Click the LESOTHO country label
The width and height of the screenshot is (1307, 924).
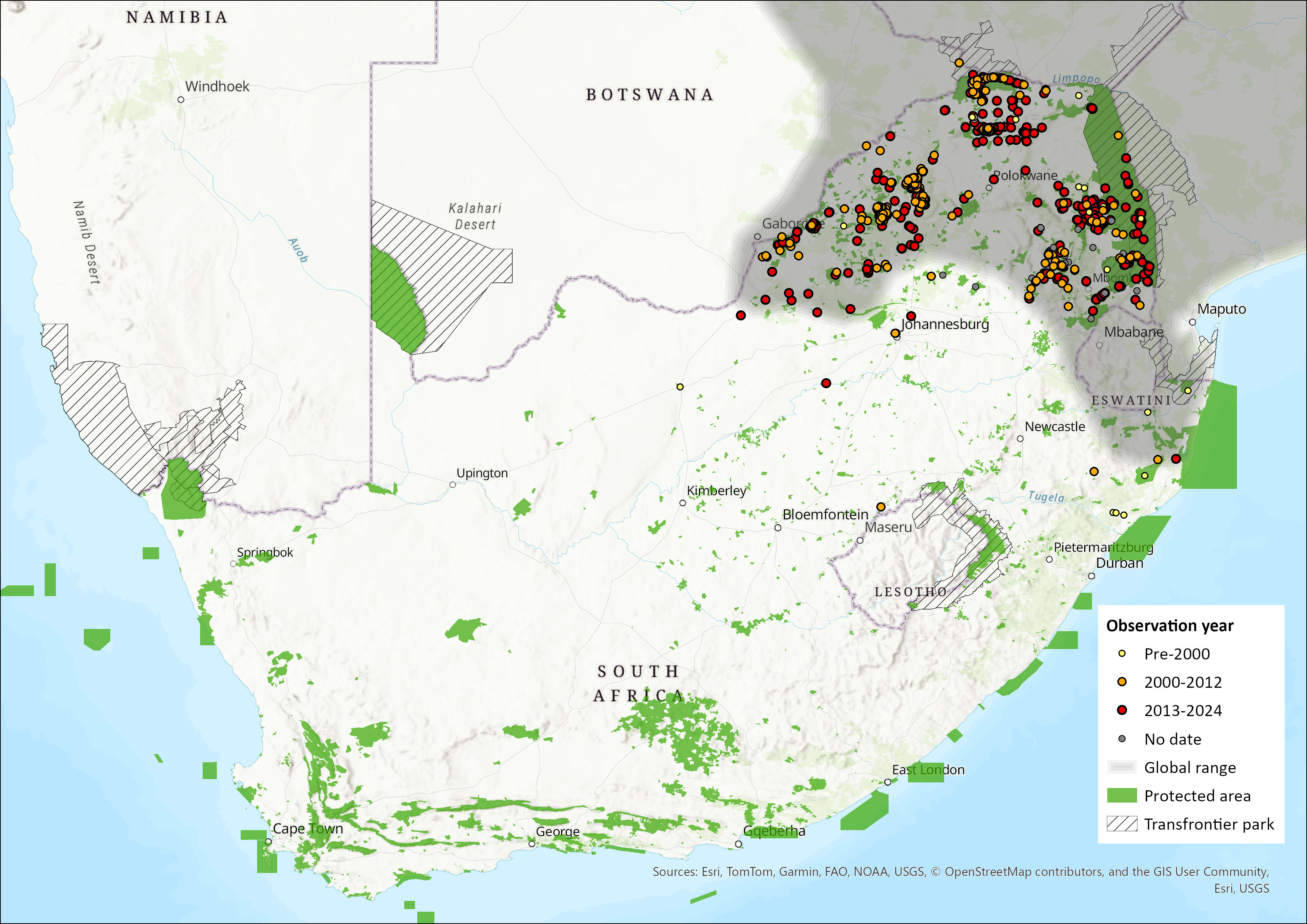point(911,592)
